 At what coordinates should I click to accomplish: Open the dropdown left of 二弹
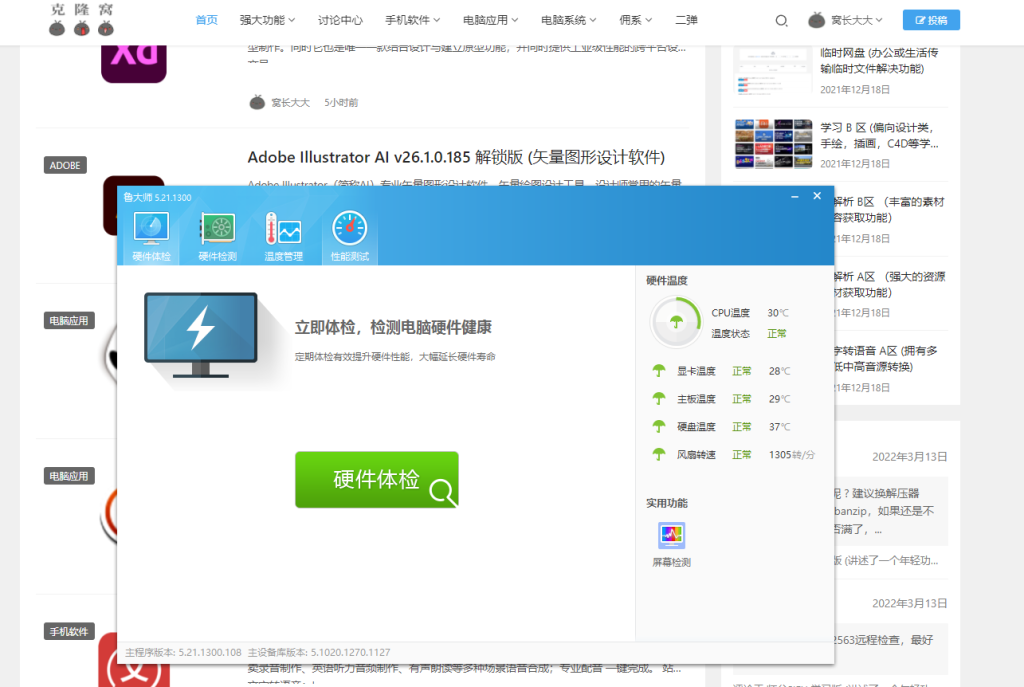(635, 20)
